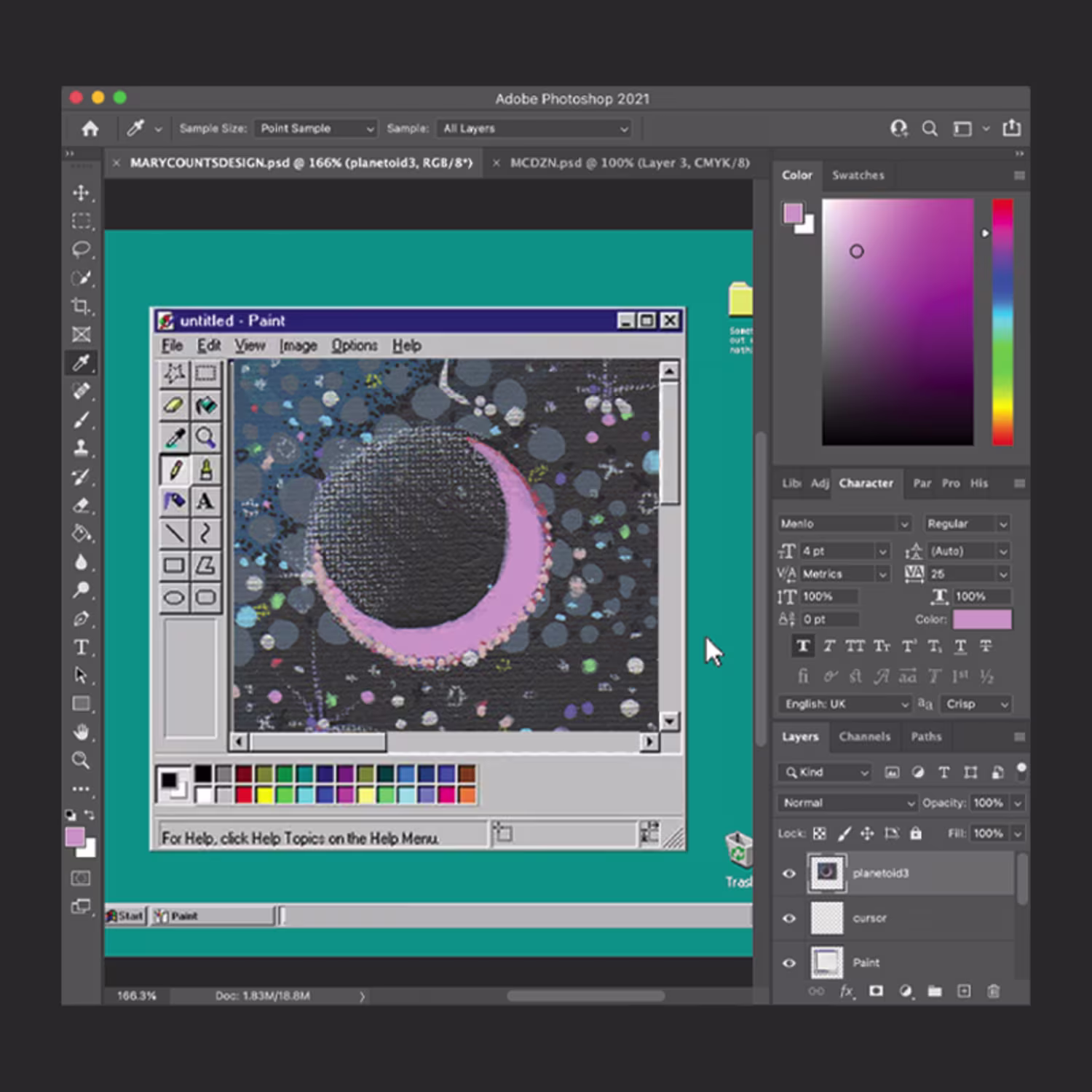Select the cursor layer name
Screen dimensions: 1092x1092
click(x=870, y=918)
